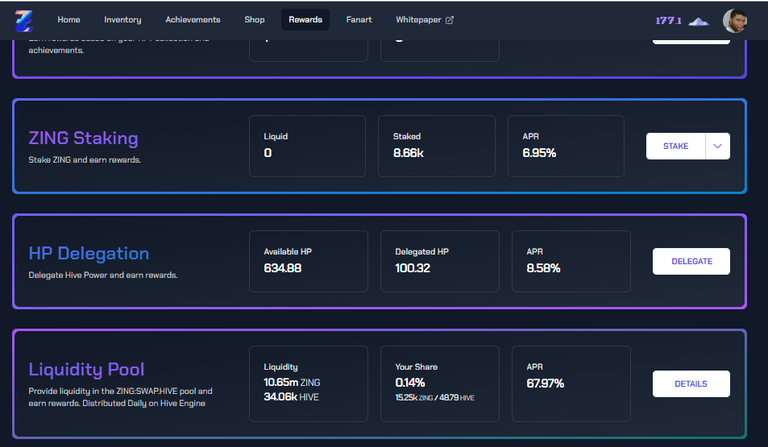Image resolution: width=768 pixels, height=447 pixels.
Task: Open Liquidity Pool DETAILS
Action: point(691,383)
